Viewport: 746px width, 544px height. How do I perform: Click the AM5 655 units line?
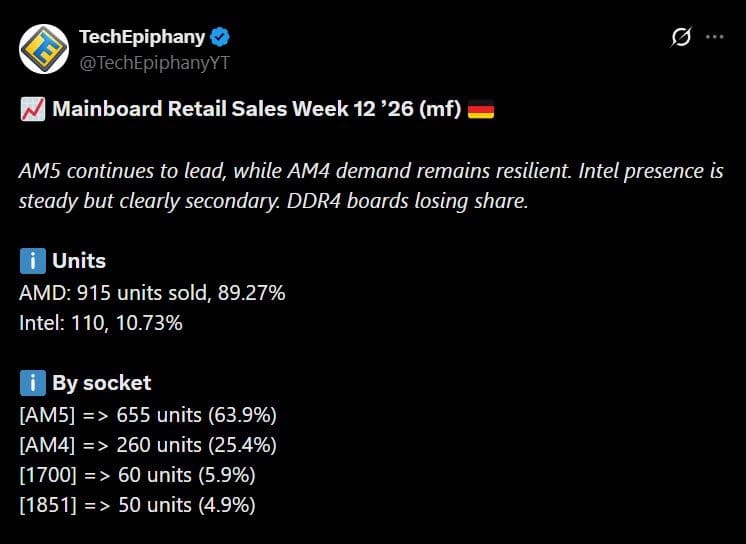coord(148,414)
